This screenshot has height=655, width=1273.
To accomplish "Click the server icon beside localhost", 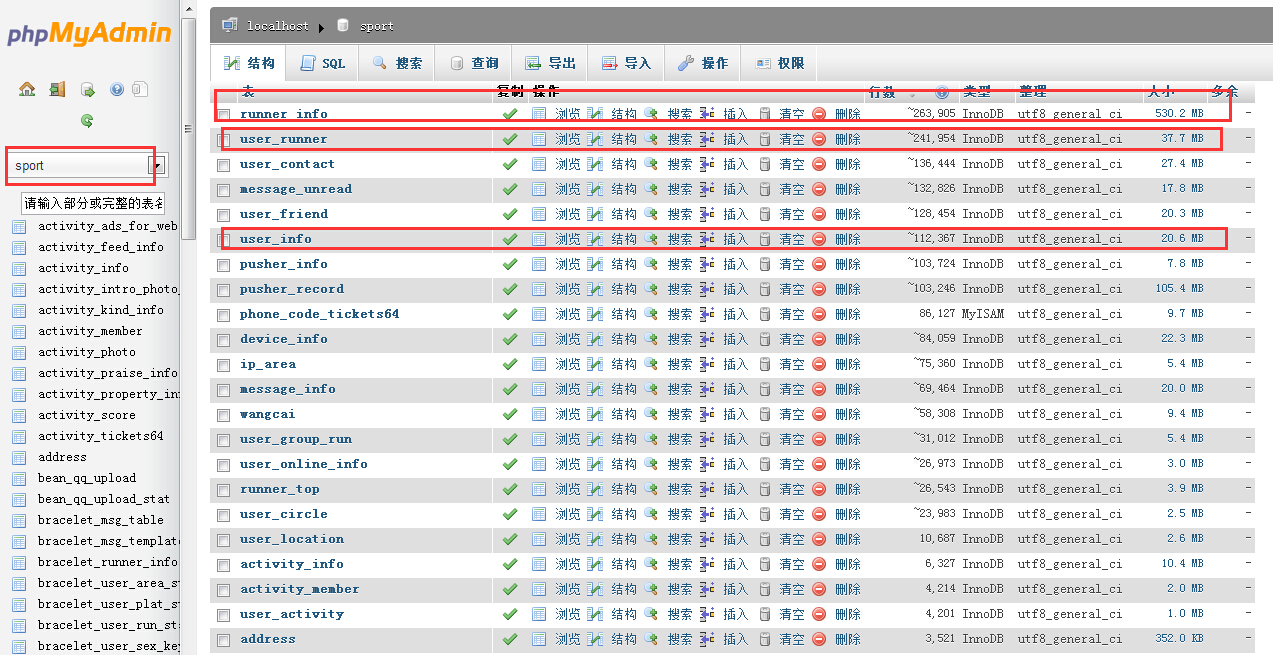I will pyautogui.click(x=230, y=25).
